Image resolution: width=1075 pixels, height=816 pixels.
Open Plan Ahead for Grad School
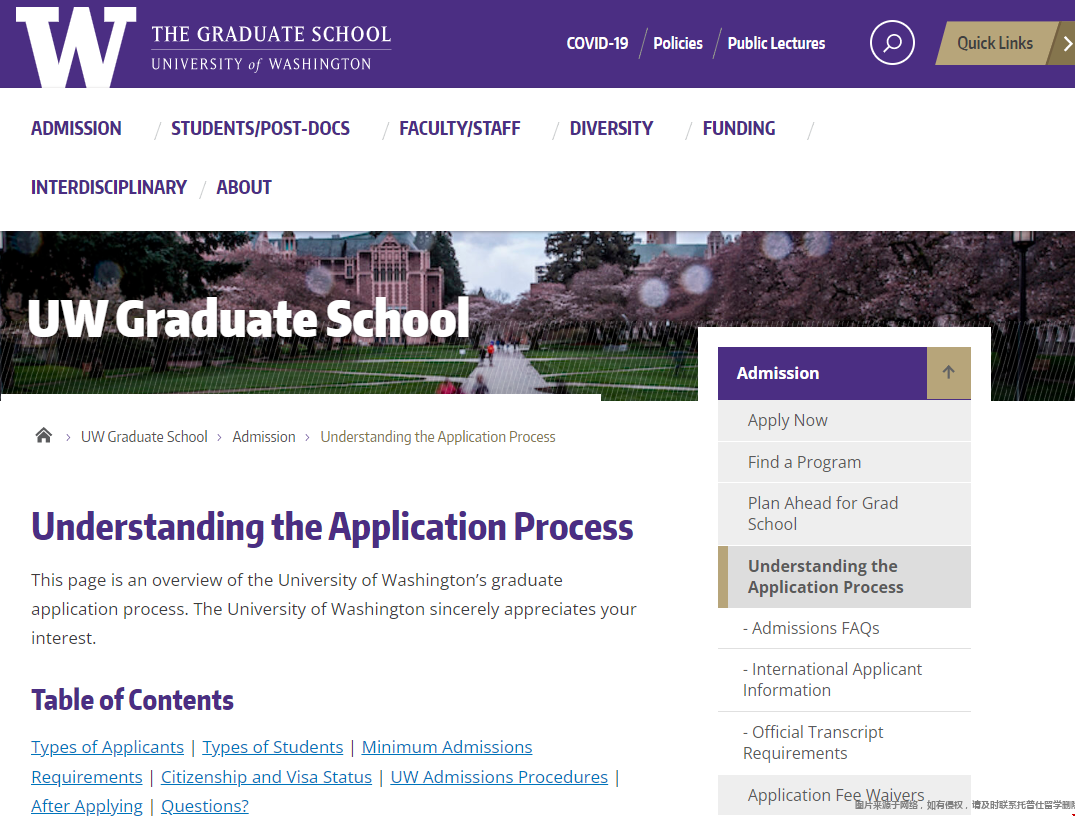[845, 514]
